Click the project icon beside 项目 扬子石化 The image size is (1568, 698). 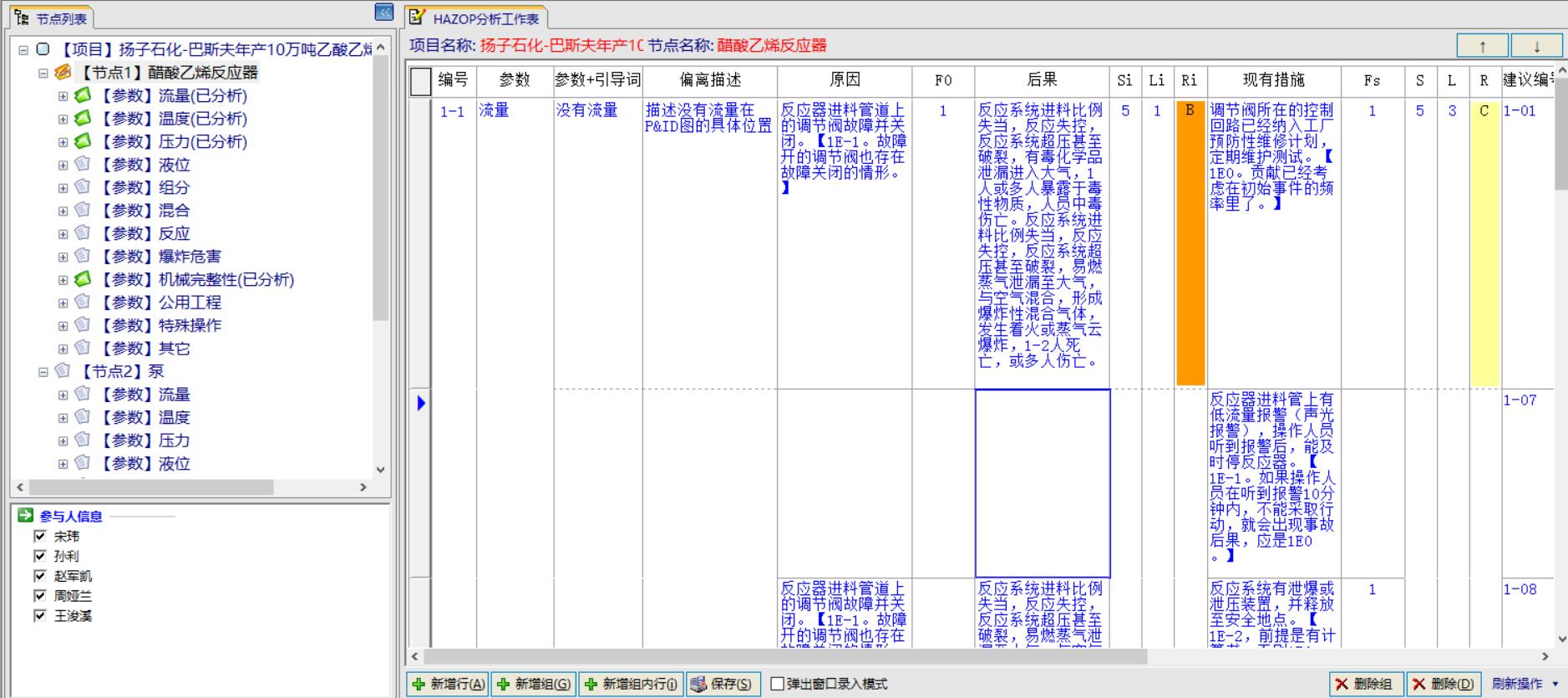(43, 49)
